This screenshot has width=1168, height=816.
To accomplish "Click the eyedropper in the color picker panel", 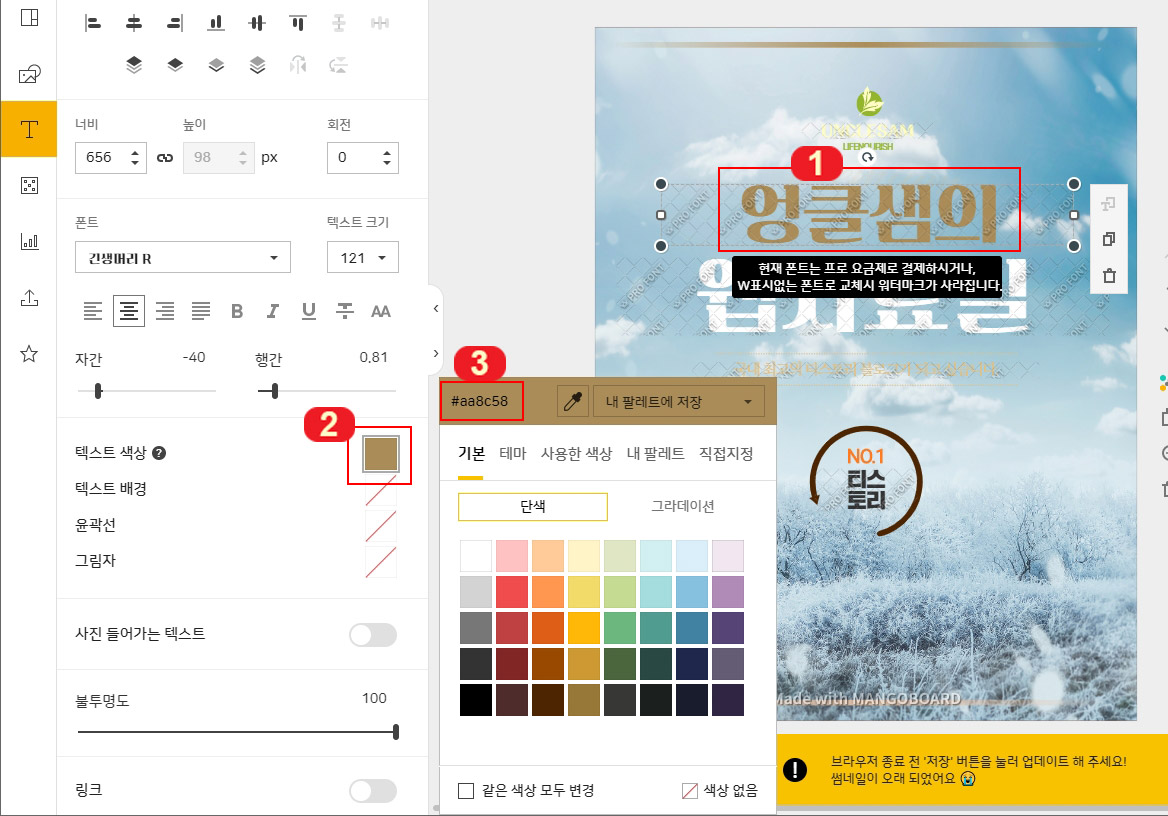I will (573, 400).
